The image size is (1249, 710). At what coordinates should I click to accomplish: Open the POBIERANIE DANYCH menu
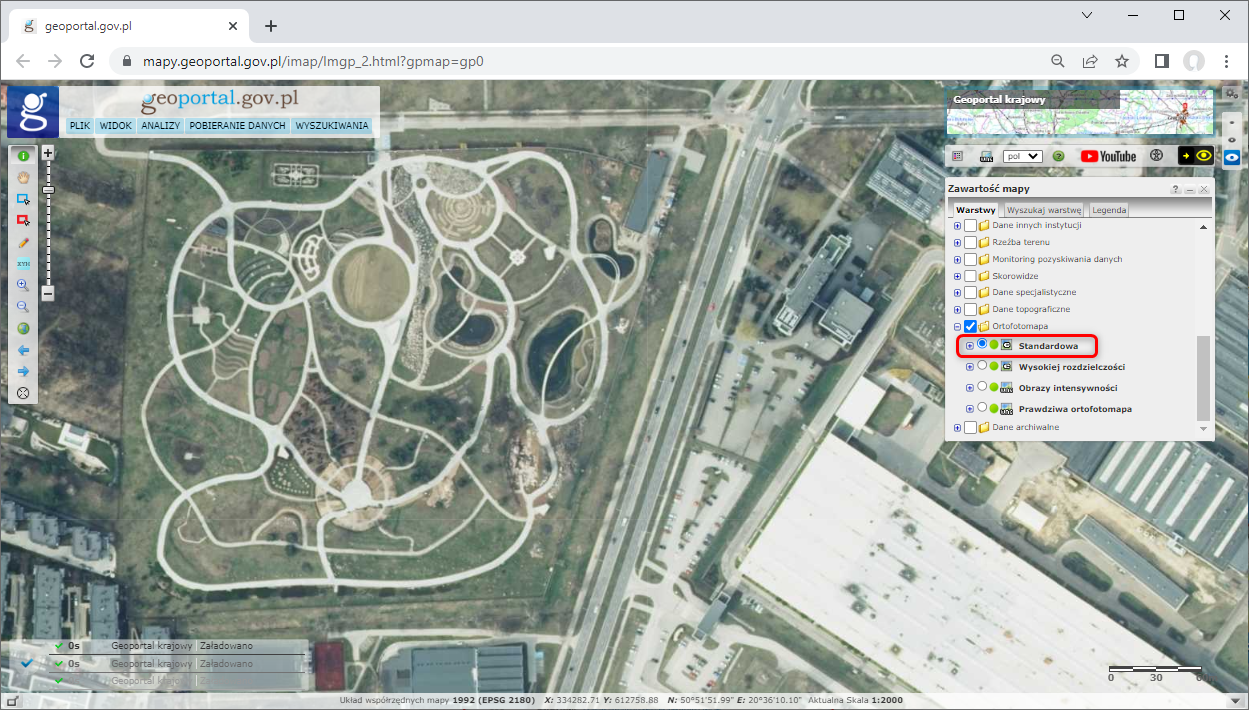(x=237, y=126)
